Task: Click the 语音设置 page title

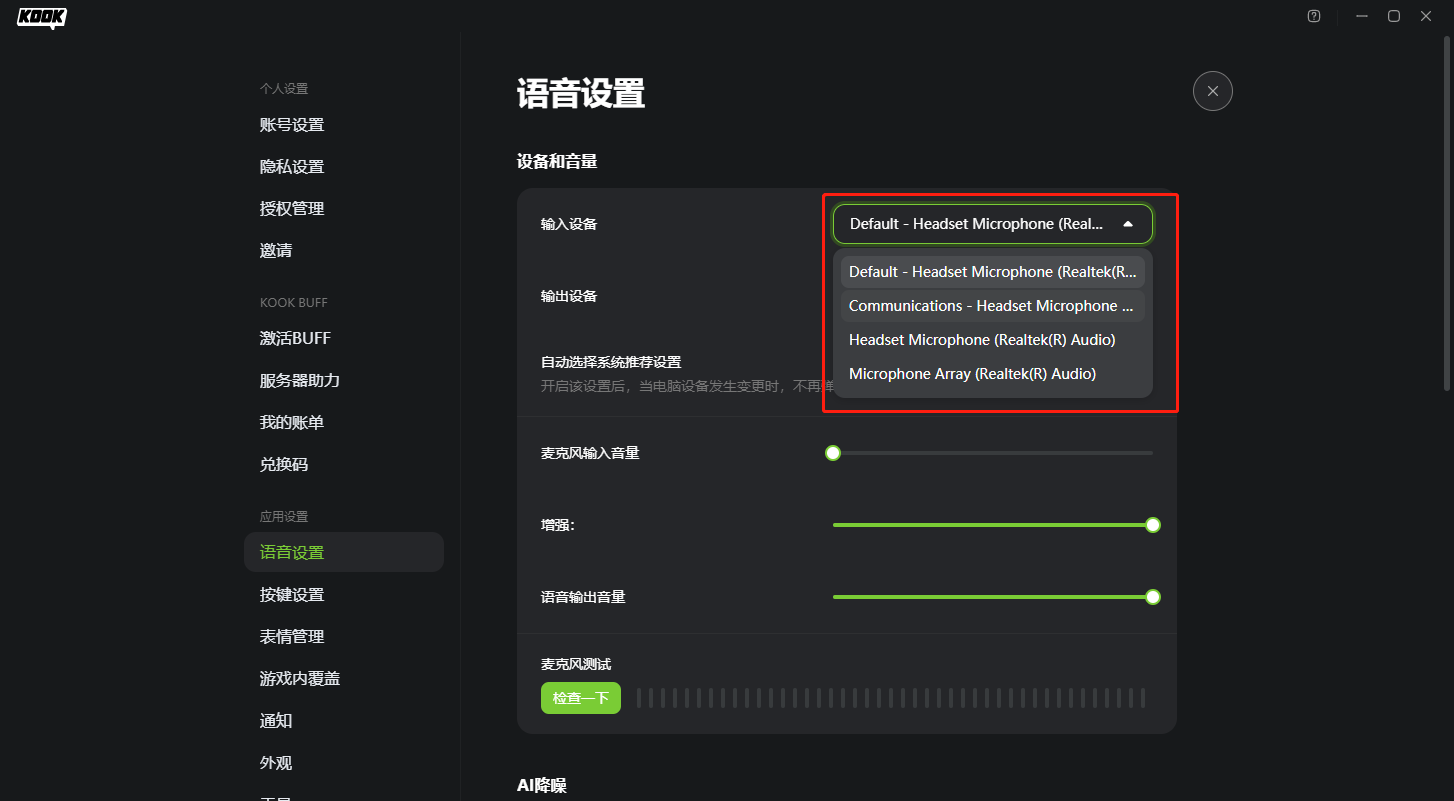Action: (x=581, y=93)
